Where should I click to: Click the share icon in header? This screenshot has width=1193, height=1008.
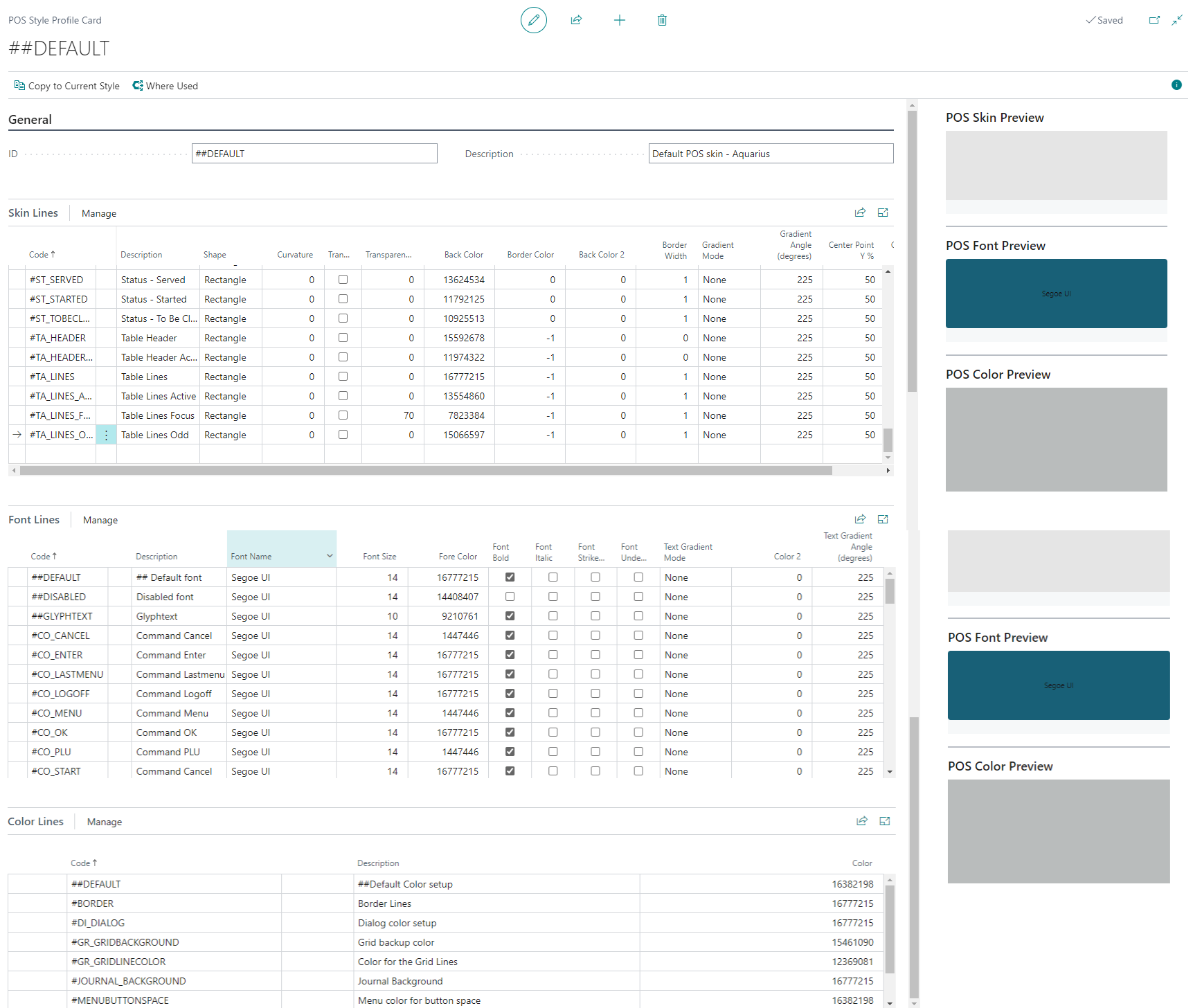[576, 20]
